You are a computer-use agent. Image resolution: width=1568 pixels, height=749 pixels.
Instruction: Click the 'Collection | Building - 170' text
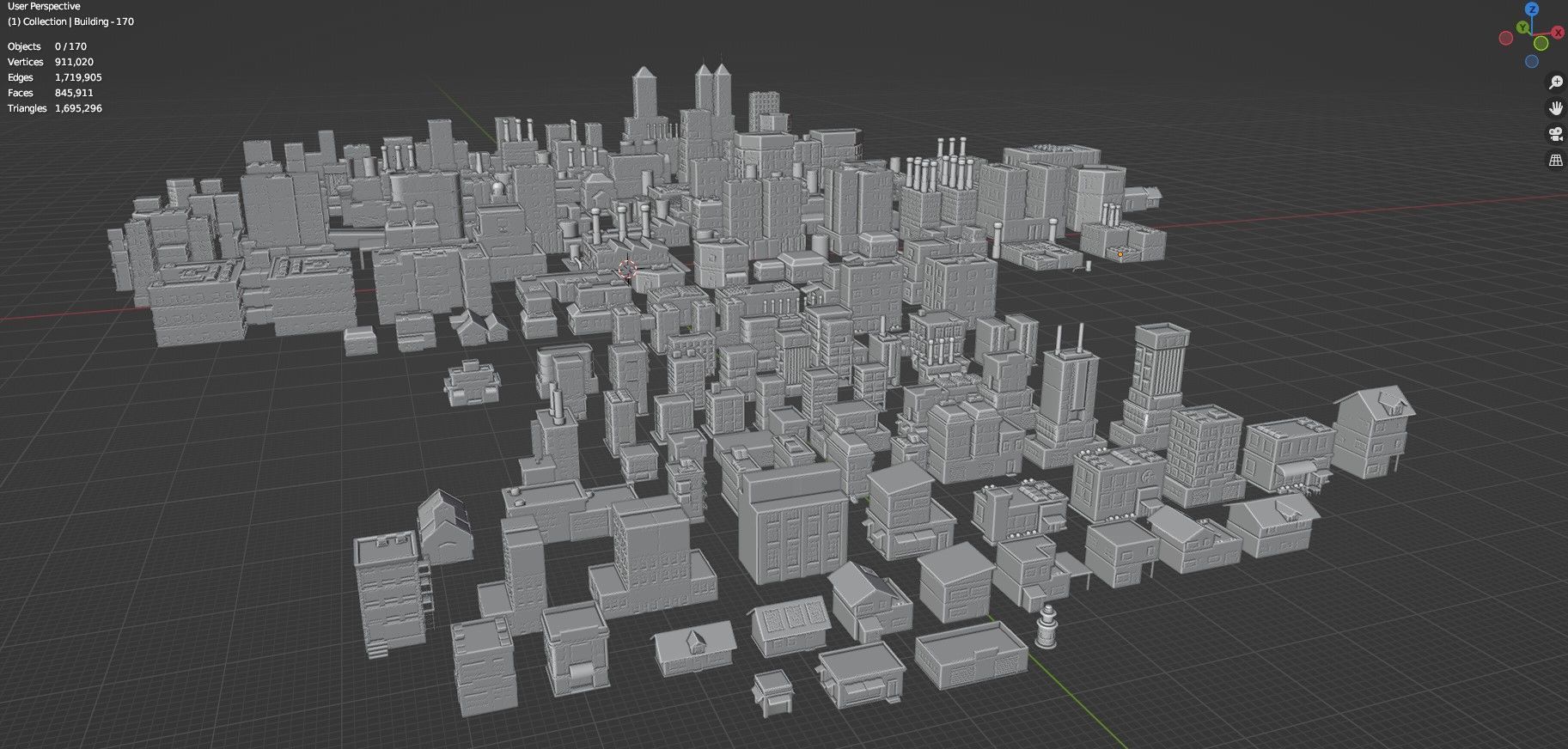tap(80, 21)
